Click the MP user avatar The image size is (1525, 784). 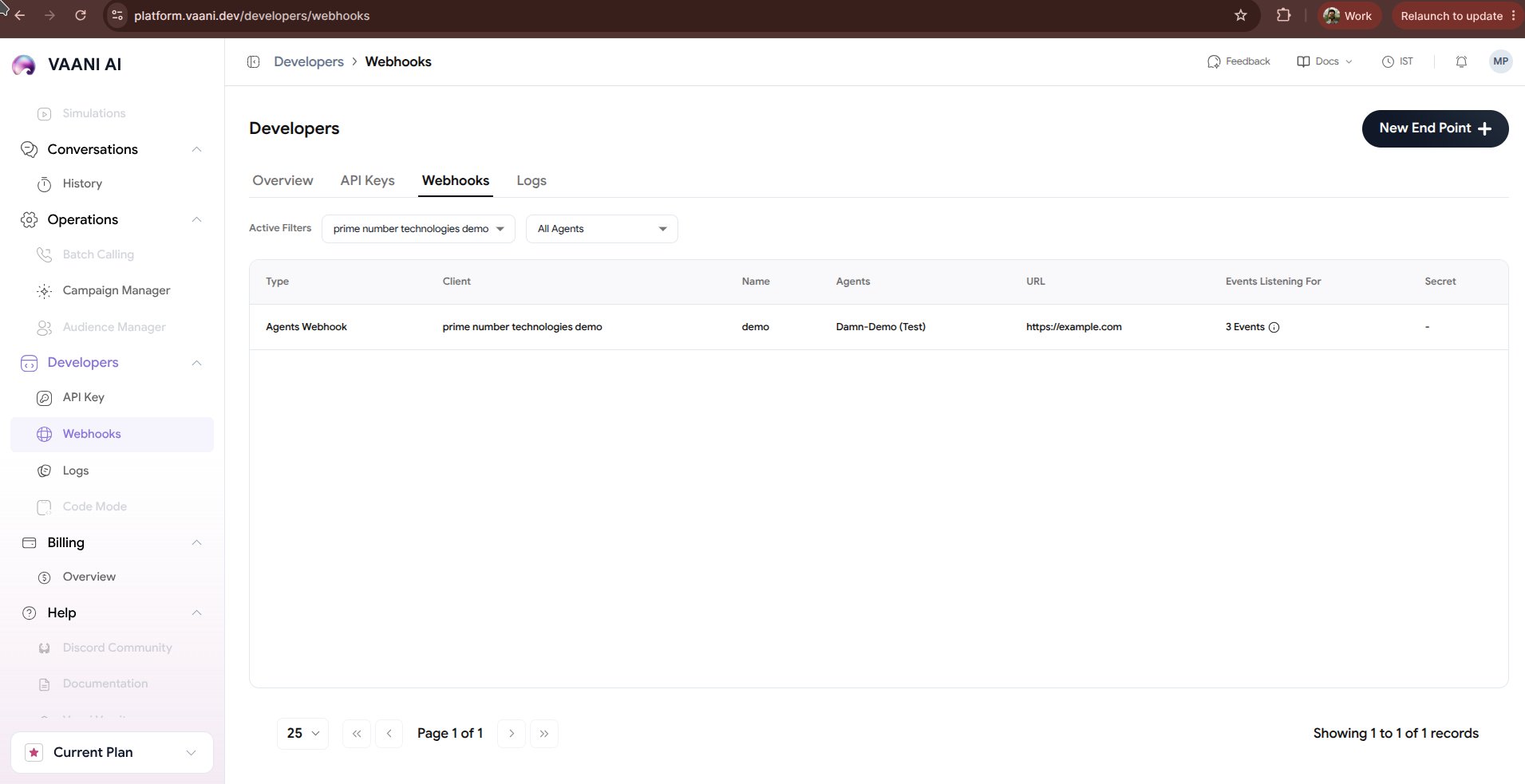1500,61
